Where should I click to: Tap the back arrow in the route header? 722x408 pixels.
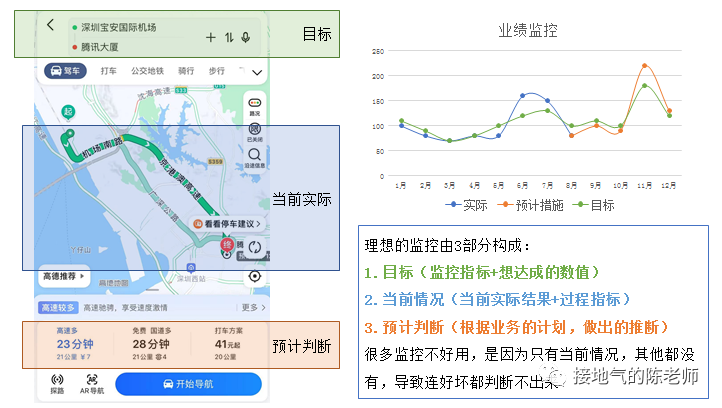(x=51, y=25)
